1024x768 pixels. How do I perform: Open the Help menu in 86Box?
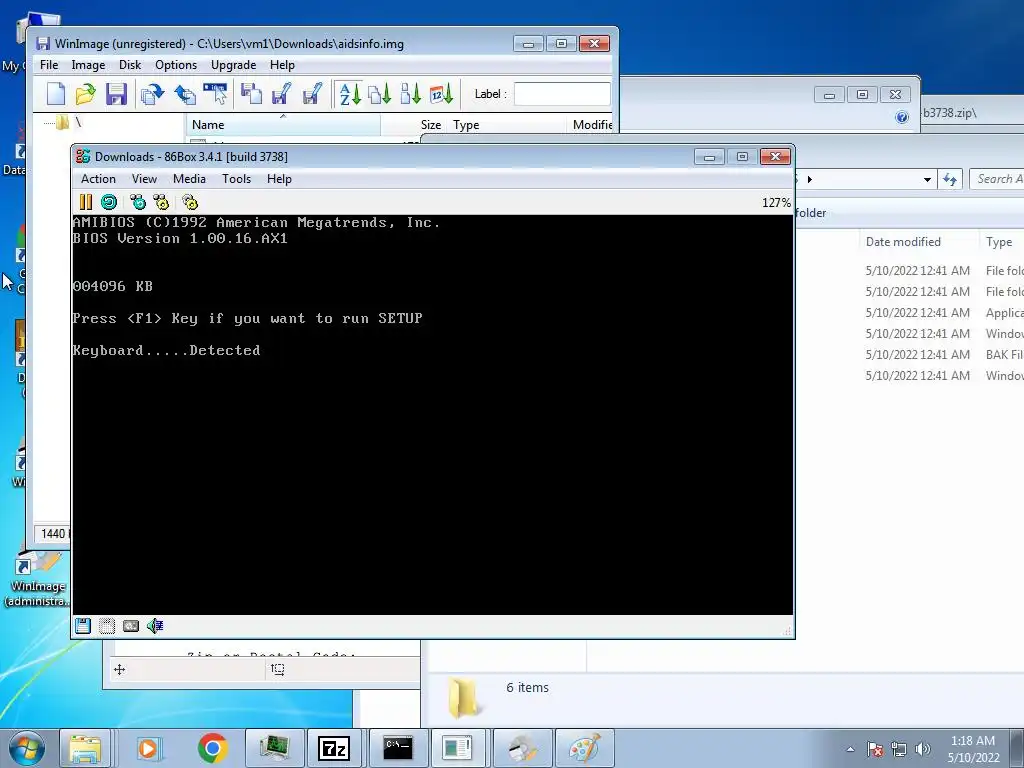(279, 179)
